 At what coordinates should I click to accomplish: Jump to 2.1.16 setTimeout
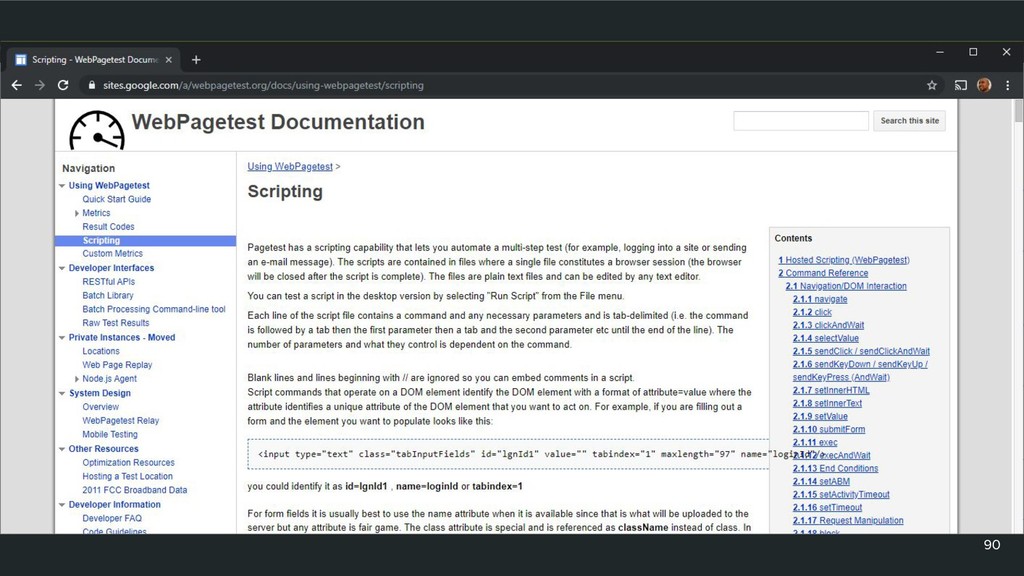click(x=827, y=507)
